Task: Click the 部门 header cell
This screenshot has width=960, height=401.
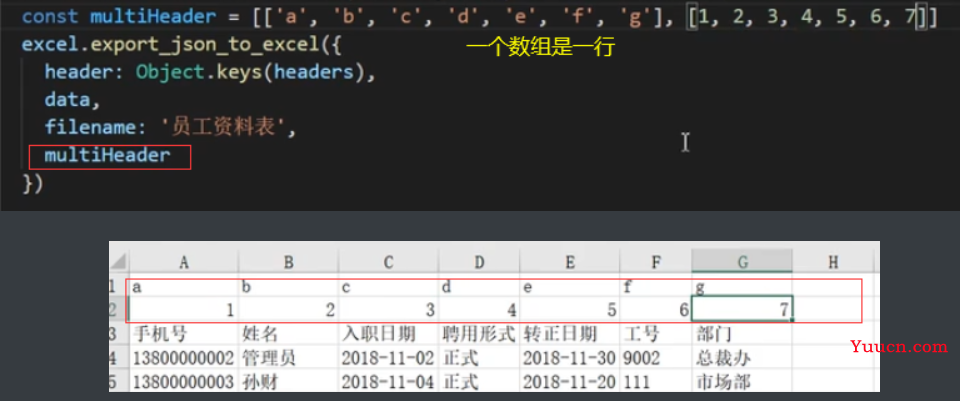Action: pyautogui.click(x=742, y=334)
